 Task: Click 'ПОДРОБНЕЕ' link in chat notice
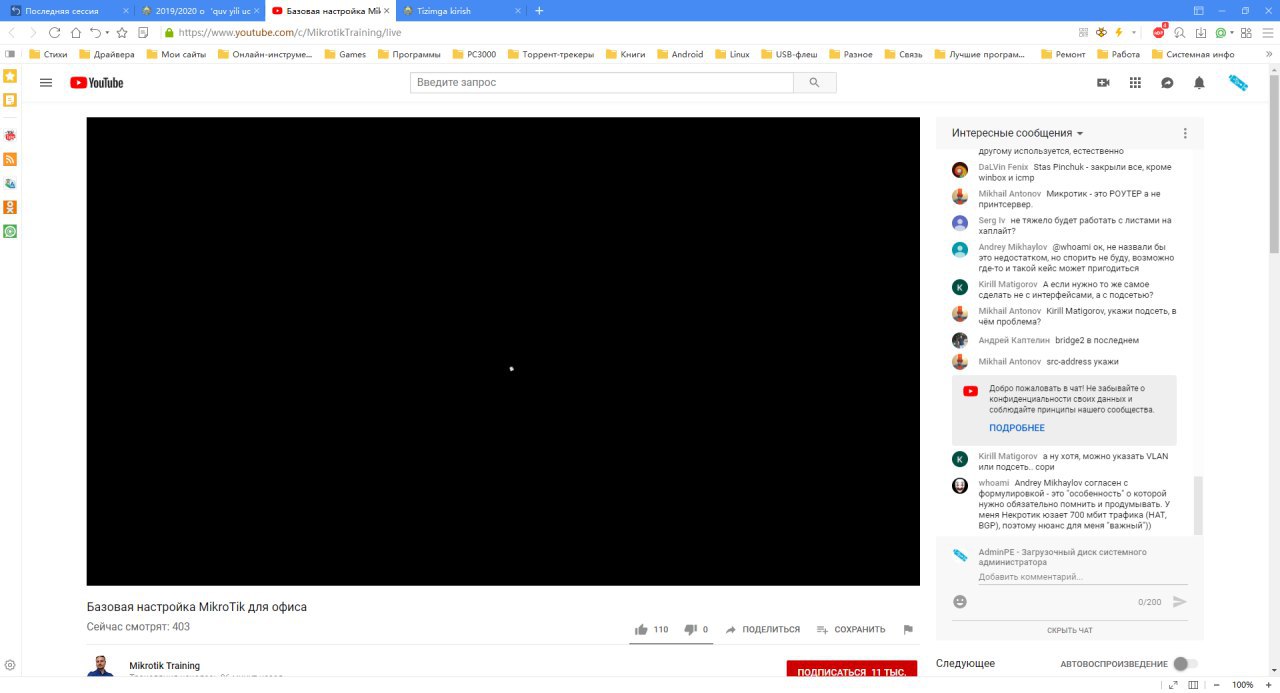[1017, 428]
